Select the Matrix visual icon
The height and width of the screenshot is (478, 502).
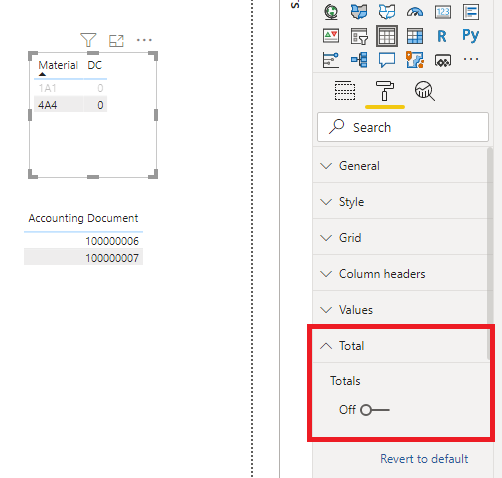tap(415, 36)
